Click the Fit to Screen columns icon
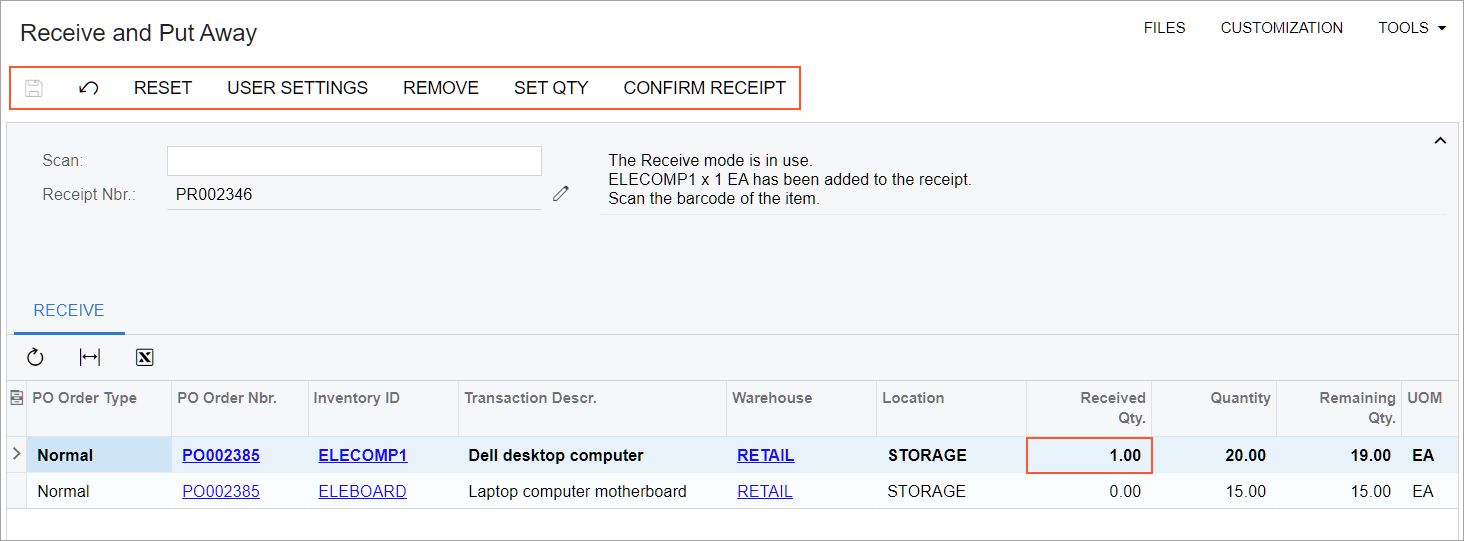Screen dimensions: 1464x541 point(90,357)
